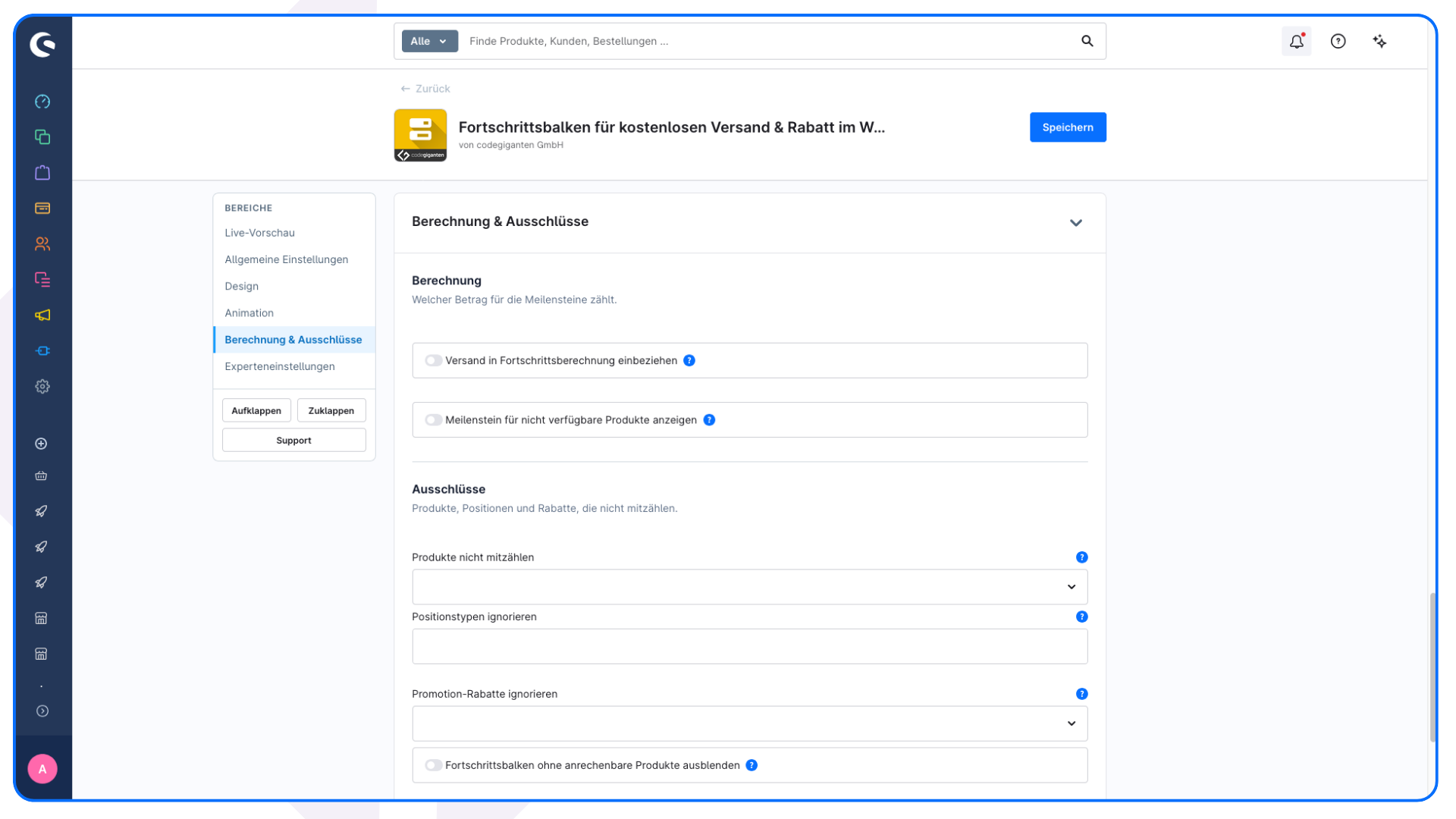Image resolution: width=1456 pixels, height=819 pixels.
Task: Click the page vertical scrollbar
Action: 1432,667
